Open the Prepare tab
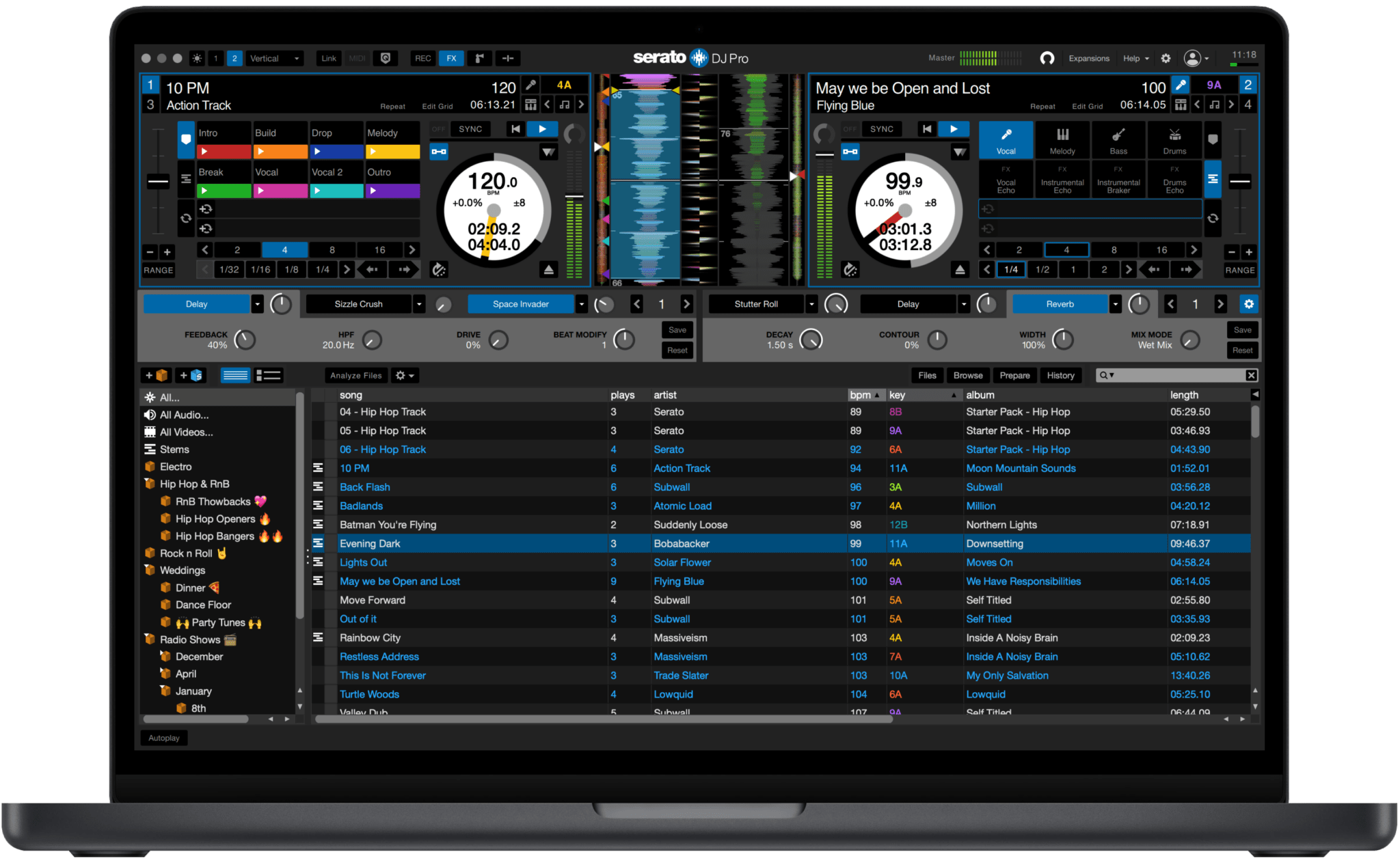 click(x=1014, y=375)
